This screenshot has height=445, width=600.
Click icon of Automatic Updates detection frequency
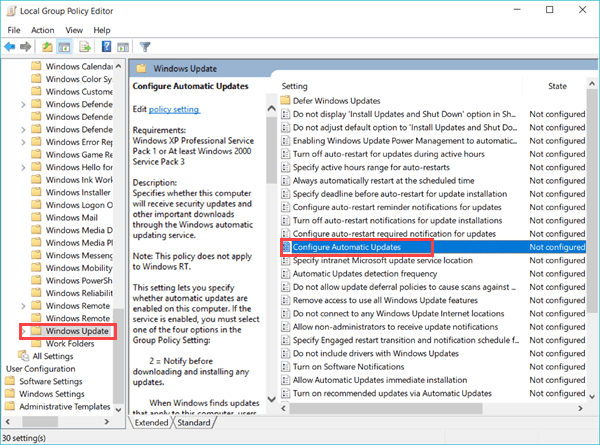click(285, 274)
